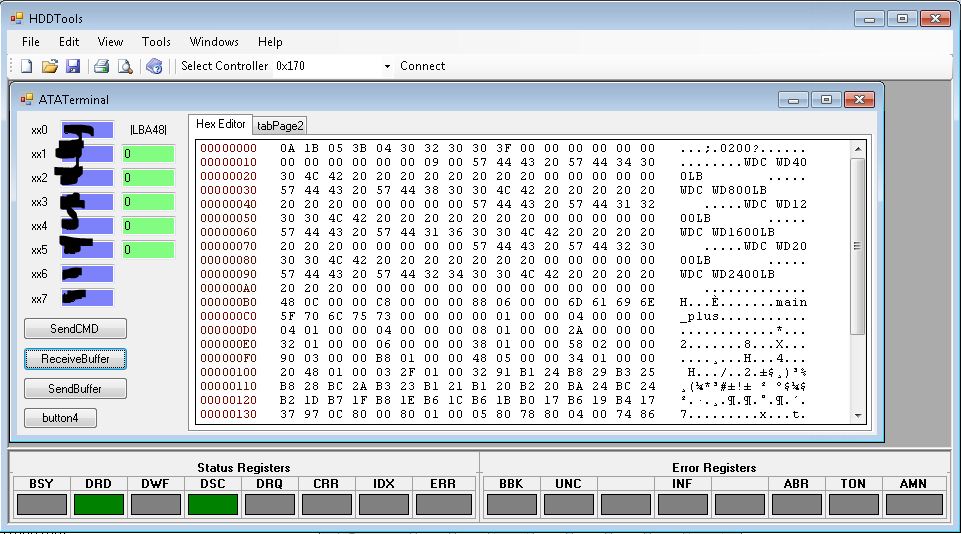961x534 pixels.
Task: Switch to the tabPage2 tab
Action: [280, 126]
